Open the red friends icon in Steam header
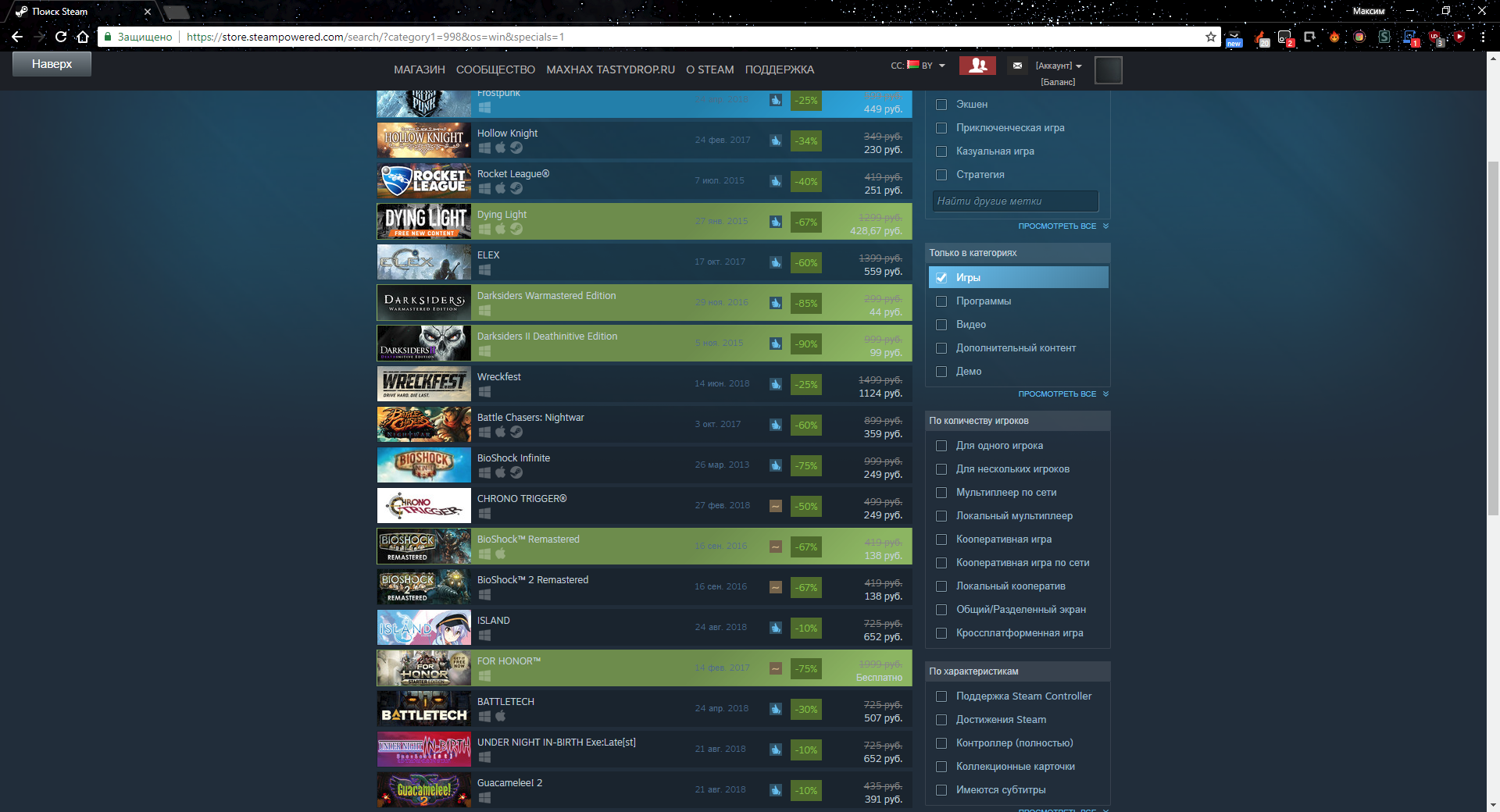 pyautogui.click(x=977, y=66)
